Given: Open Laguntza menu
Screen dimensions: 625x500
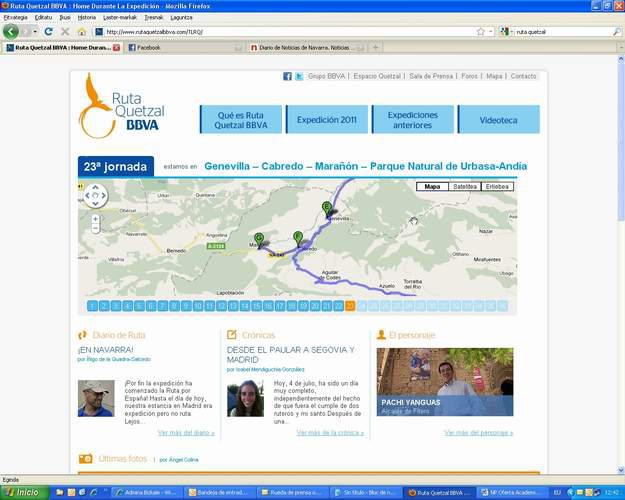Looking at the screenshot, I should click(181, 18).
